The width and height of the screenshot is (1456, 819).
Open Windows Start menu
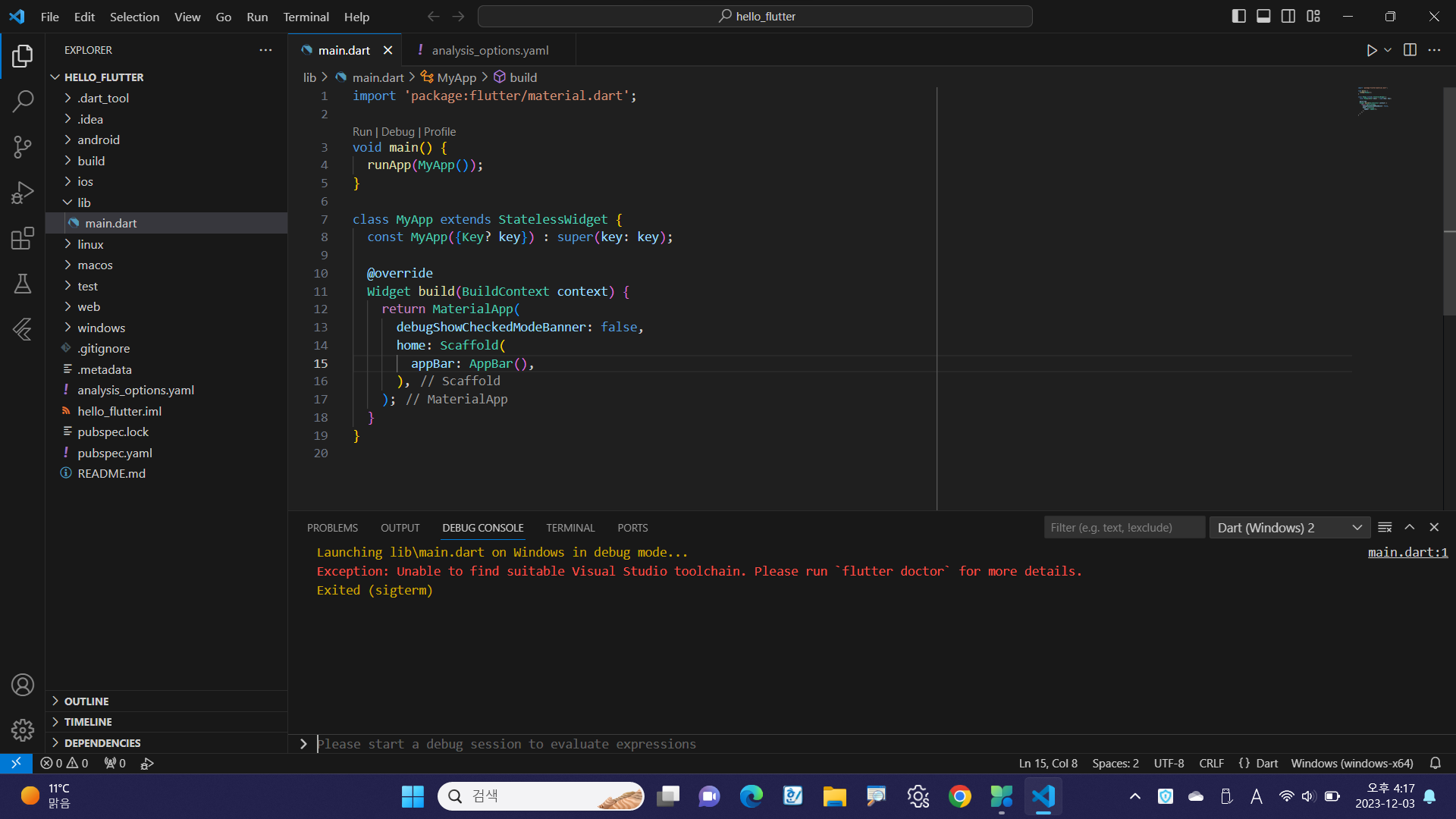click(x=413, y=796)
